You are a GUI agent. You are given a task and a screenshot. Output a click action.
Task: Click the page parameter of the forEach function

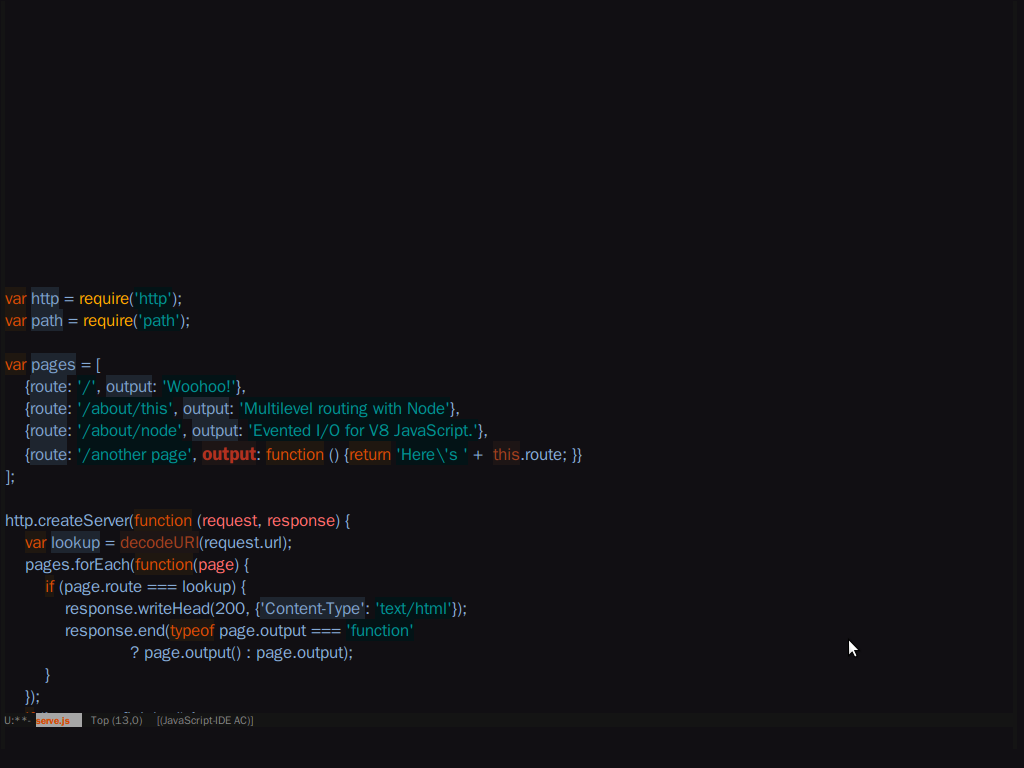coord(216,565)
